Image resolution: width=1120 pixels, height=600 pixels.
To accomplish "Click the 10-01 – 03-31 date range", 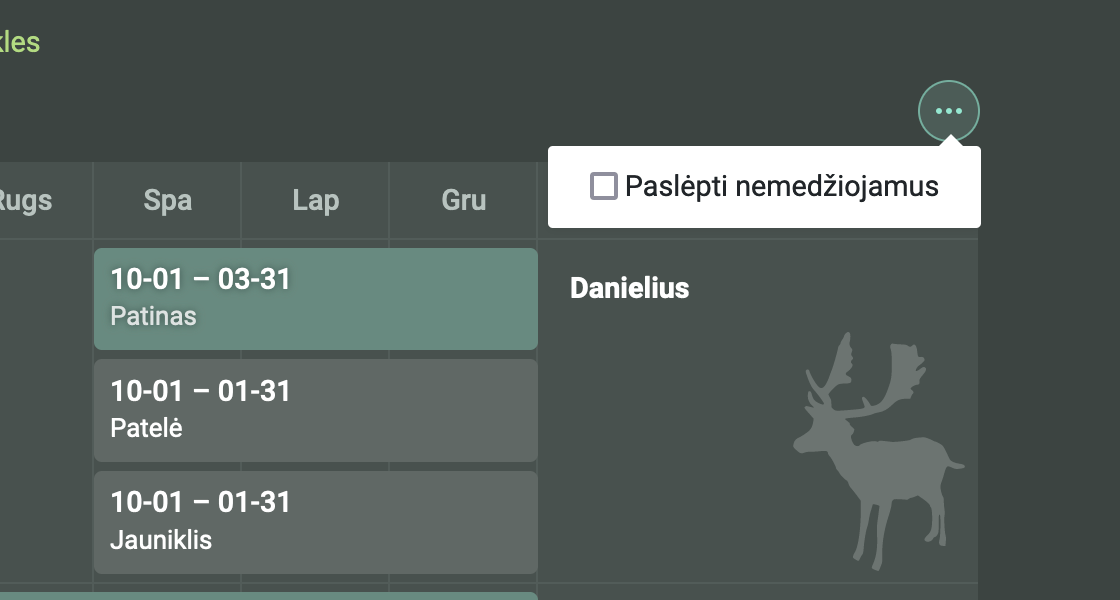I will coord(200,279).
